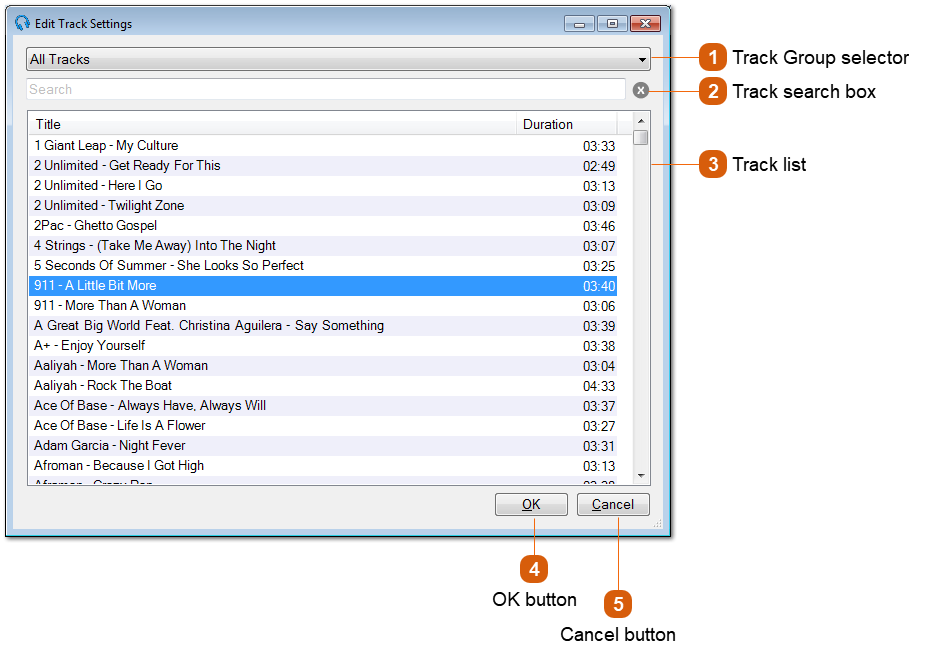
Task: Click the Track Group selector dropdown arrow
Action: pyautogui.click(x=643, y=59)
